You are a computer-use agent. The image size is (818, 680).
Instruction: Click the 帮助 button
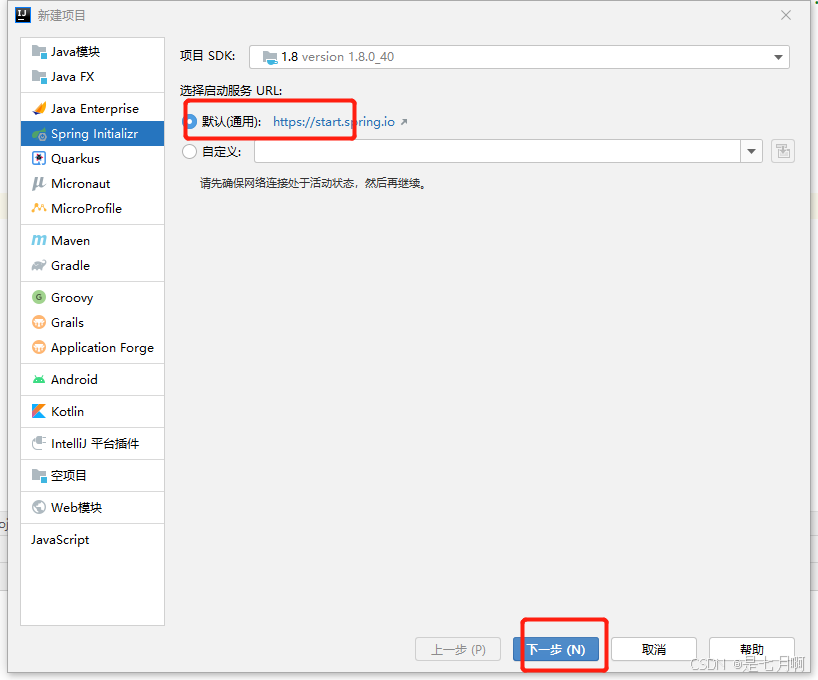coord(752,649)
